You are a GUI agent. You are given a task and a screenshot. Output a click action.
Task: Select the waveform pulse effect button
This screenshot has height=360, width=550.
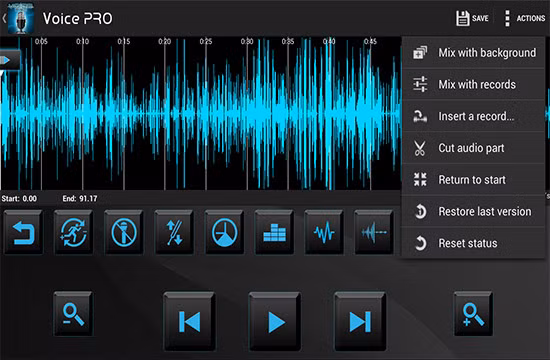(x=324, y=232)
